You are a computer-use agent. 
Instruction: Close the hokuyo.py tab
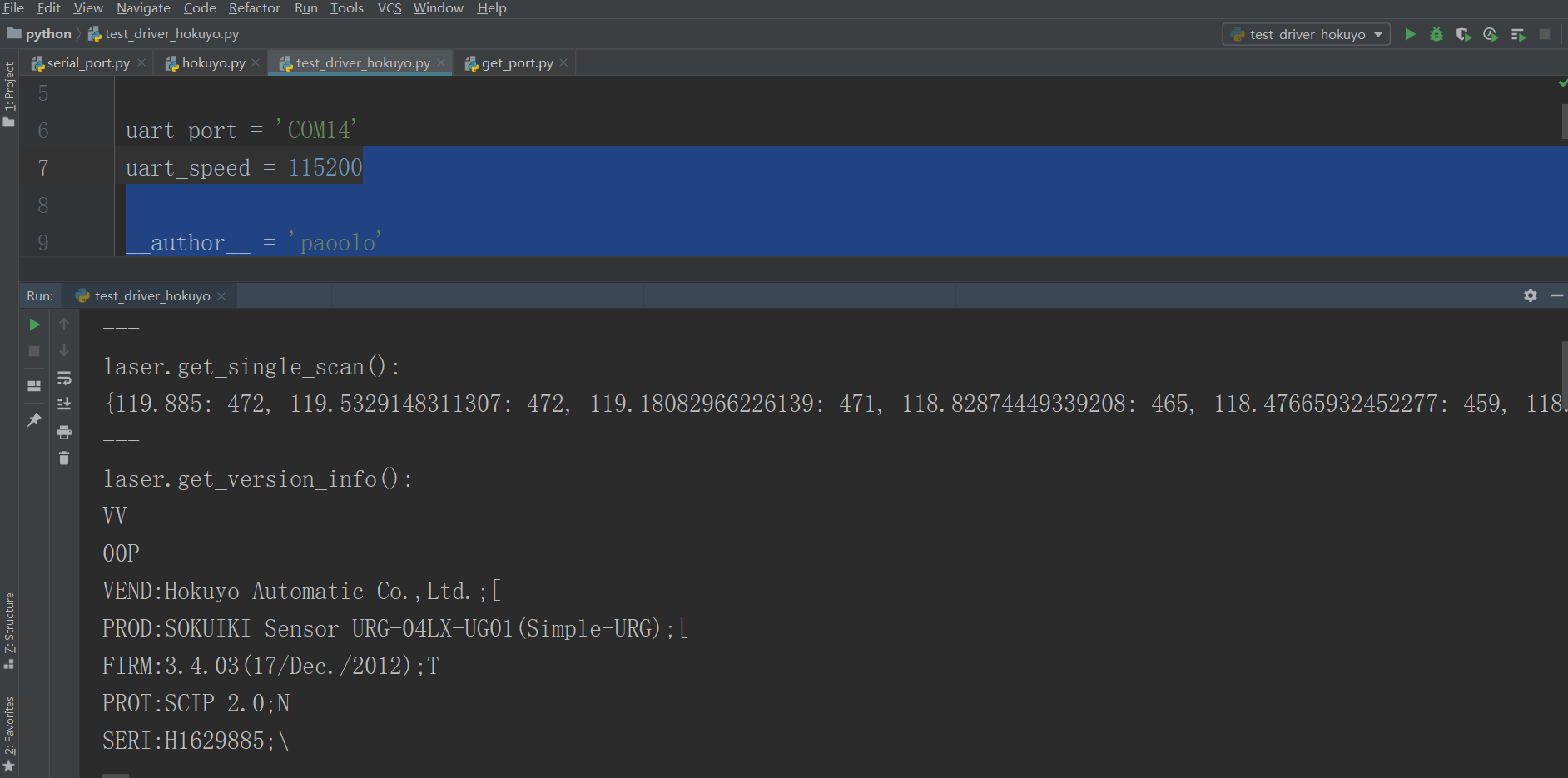tap(256, 62)
